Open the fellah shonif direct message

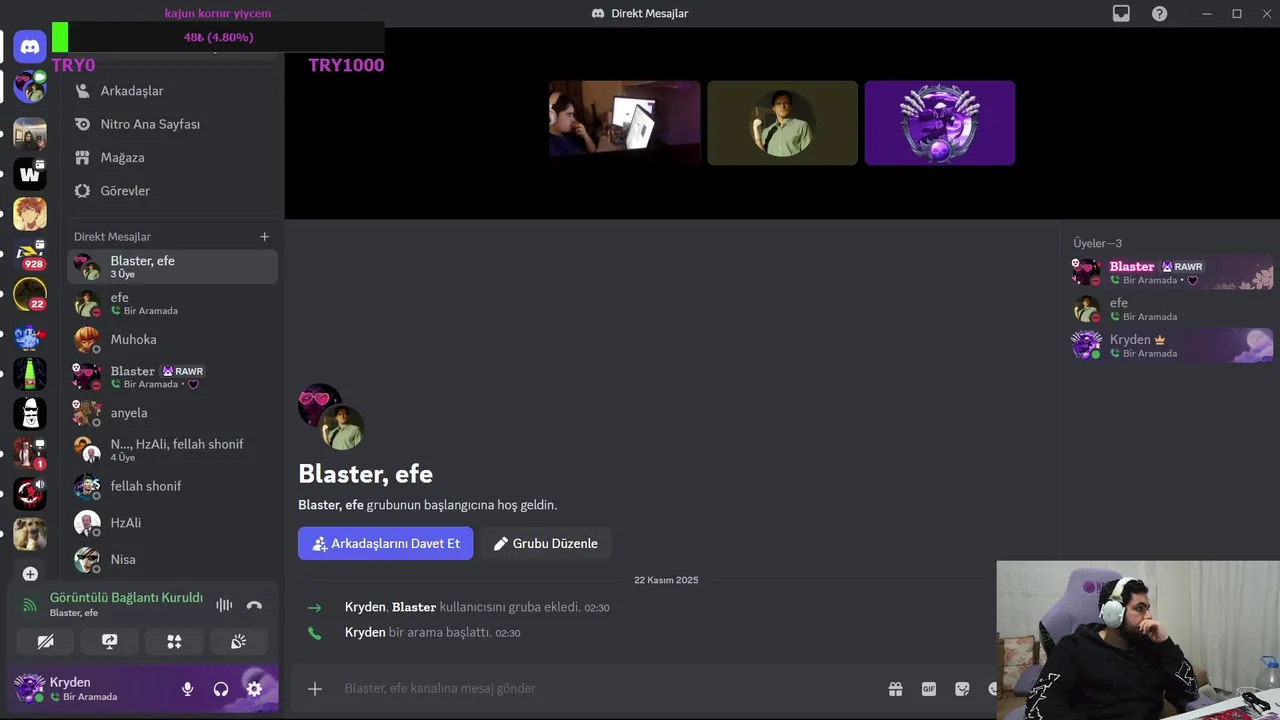tap(172, 486)
